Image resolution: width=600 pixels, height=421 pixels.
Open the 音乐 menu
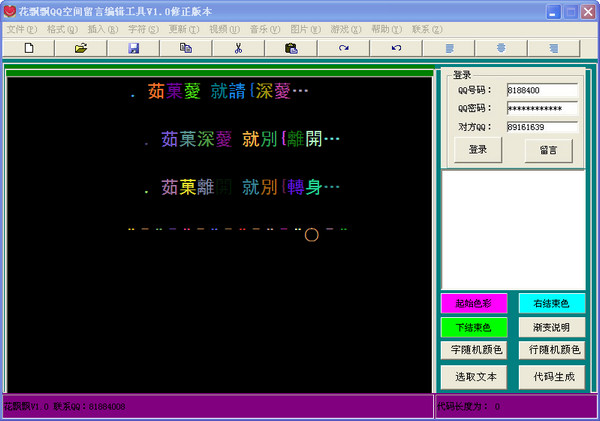click(265, 29)
